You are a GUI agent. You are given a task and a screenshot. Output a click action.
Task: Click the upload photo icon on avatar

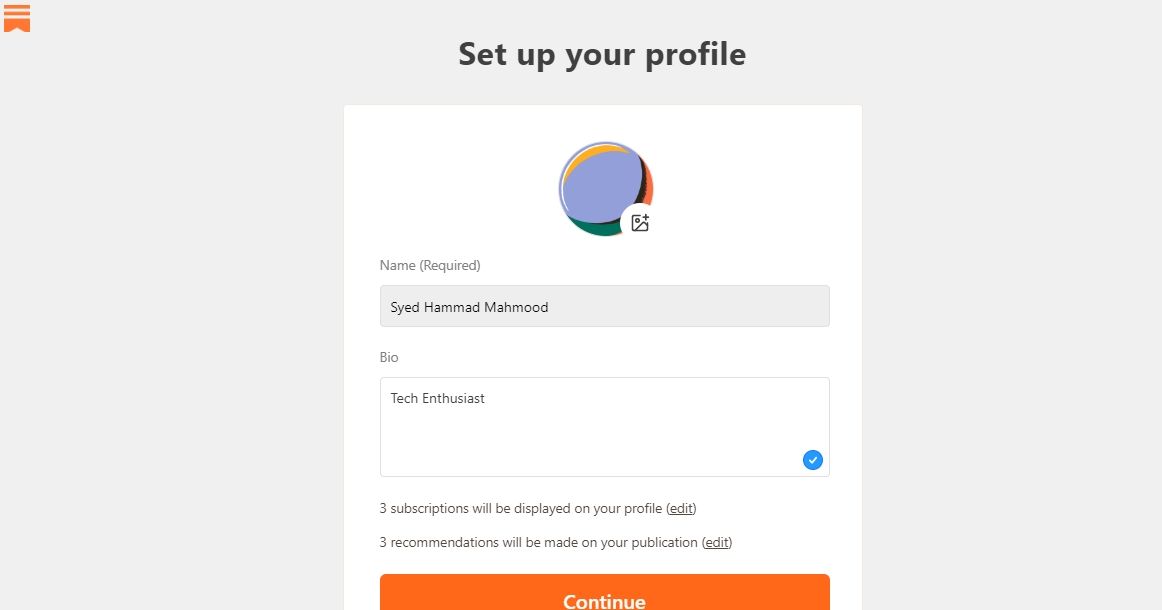(x=640, y=223)
